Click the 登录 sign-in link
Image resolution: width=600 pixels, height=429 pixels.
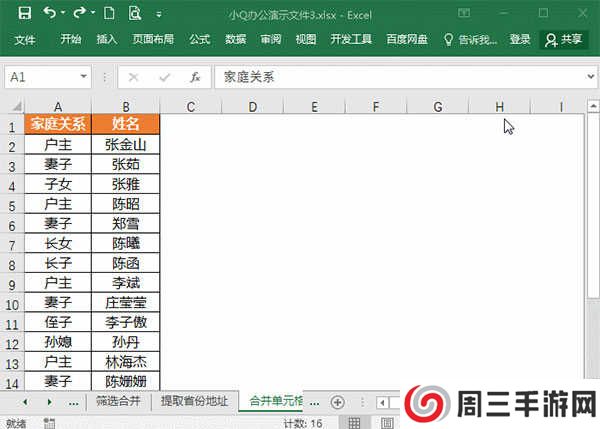click(x=520, y=40)
